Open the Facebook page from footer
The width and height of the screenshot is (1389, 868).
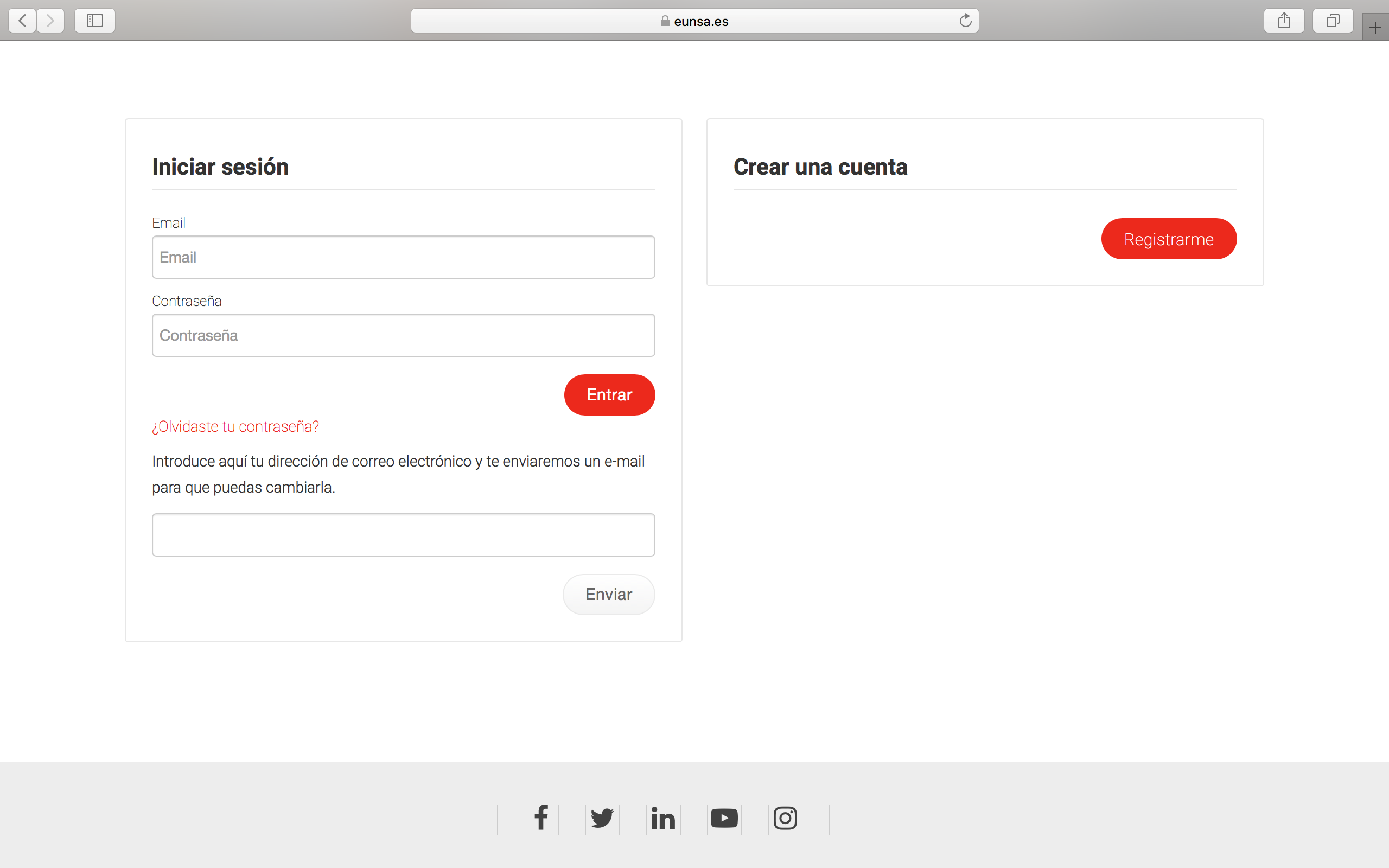pyautogui.click(x=540, y=818)
